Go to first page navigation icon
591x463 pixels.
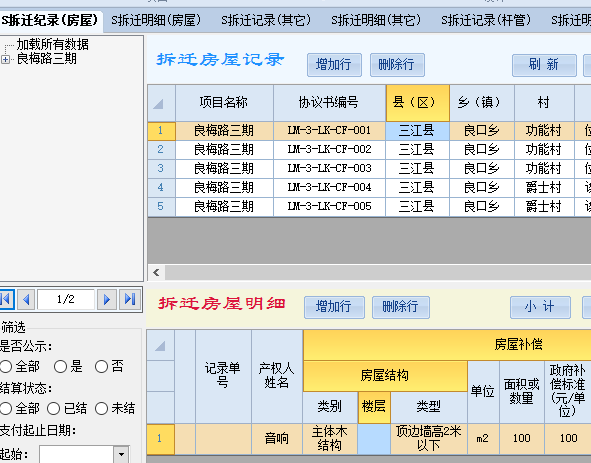[x=6, y=300]
